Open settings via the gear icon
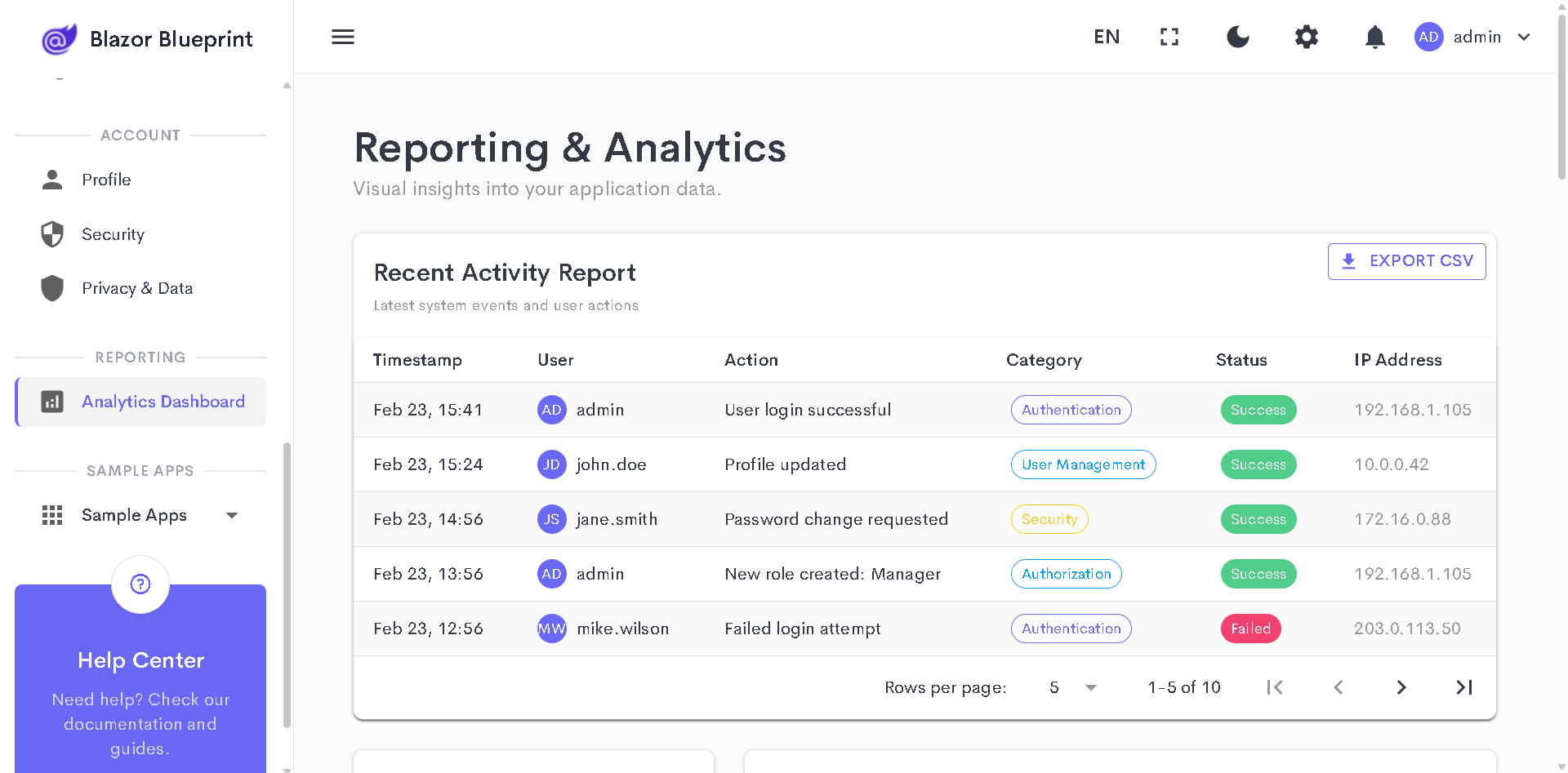The image size is (1568, 773). point(1306,37)
